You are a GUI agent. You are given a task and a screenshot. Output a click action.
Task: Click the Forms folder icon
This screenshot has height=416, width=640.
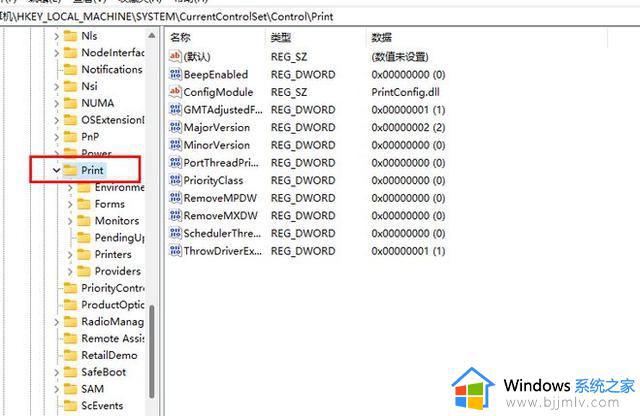pos(84,204)
